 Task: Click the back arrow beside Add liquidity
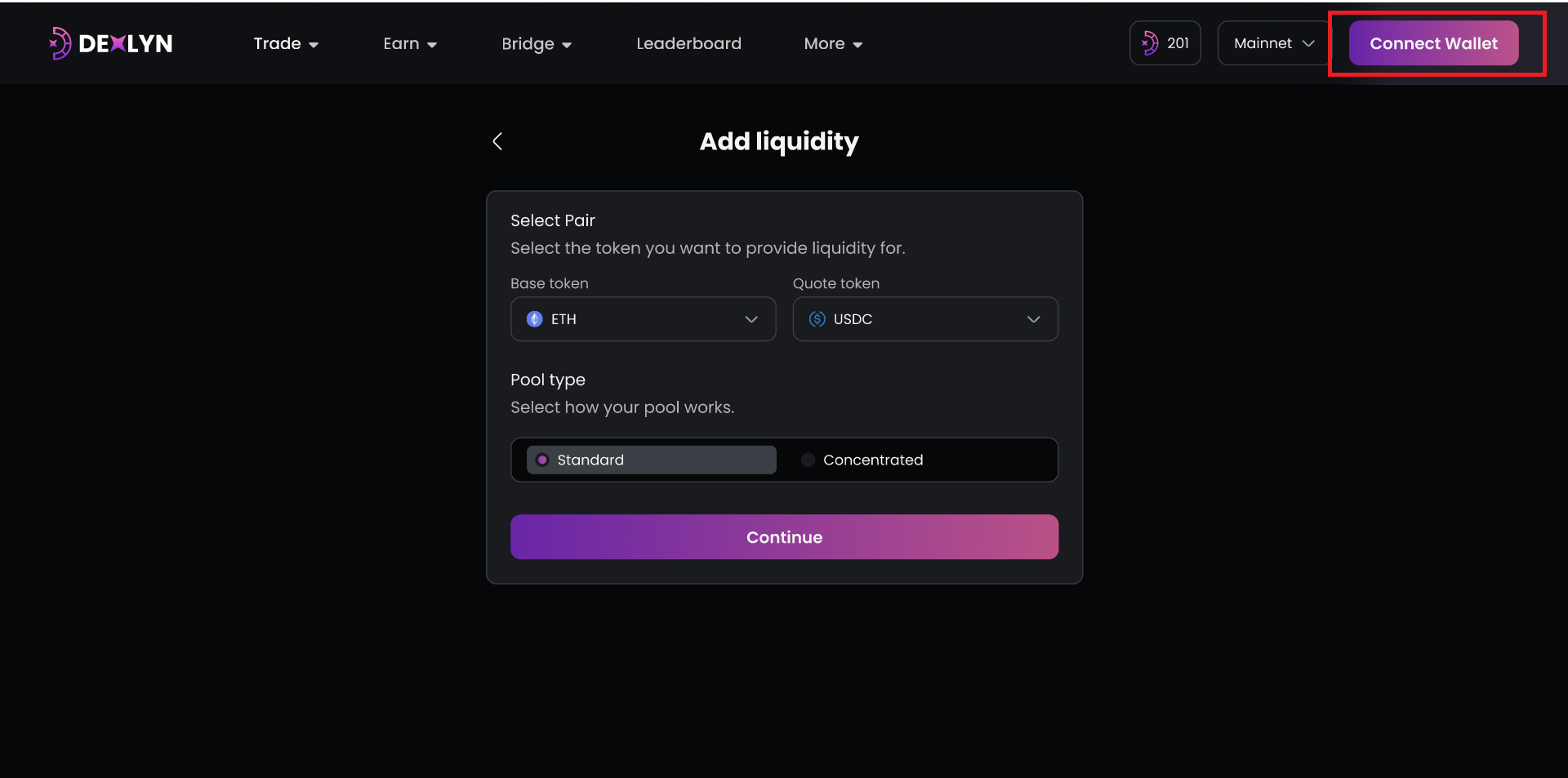(497, 141)
